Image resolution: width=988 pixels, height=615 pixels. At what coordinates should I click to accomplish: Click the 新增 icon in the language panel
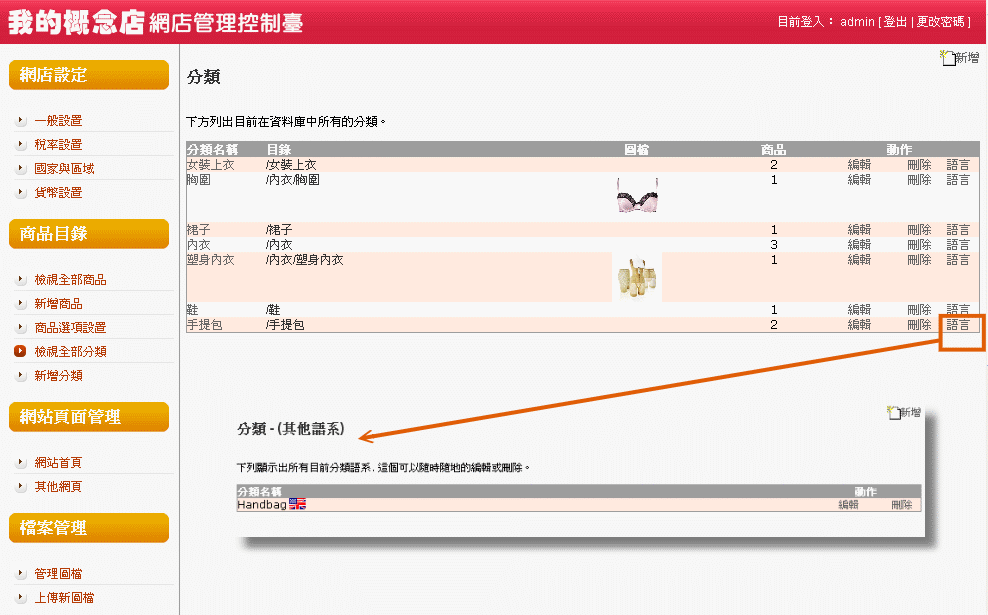coord(894,412)
